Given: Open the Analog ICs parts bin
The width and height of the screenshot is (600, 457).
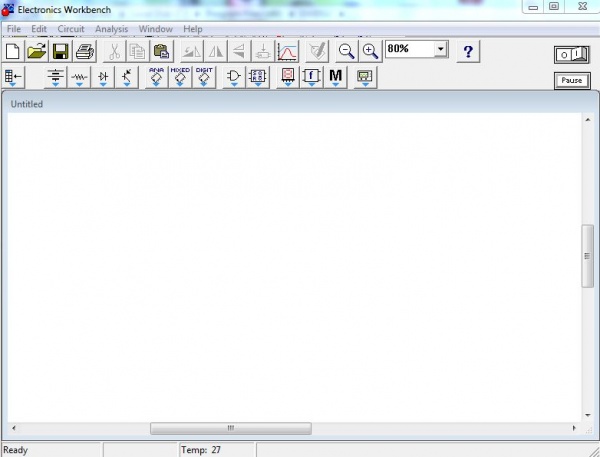Looking at the screenshot, I should coord(156,77).
